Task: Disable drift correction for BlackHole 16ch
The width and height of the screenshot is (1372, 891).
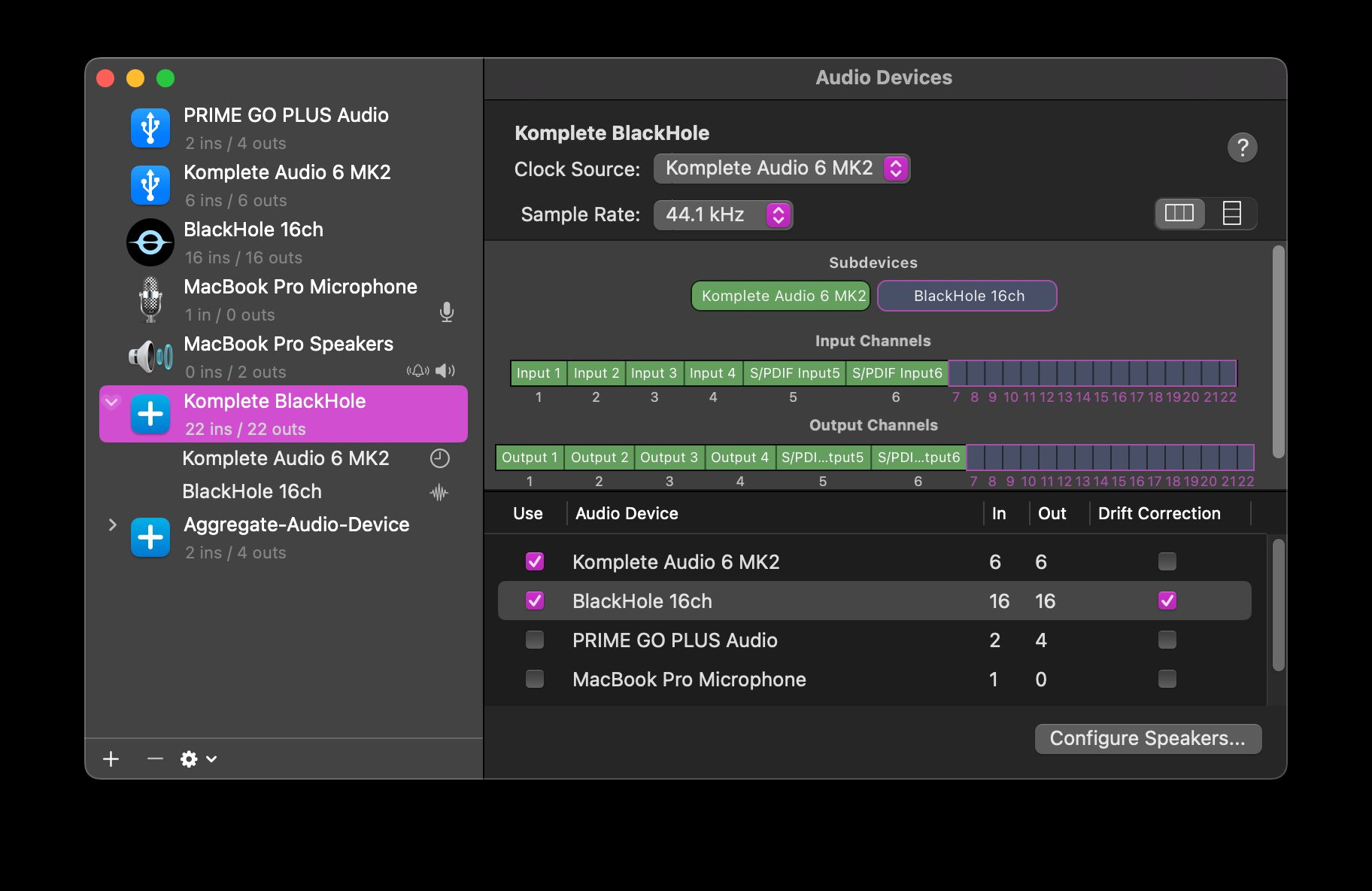Action: 1167,601
